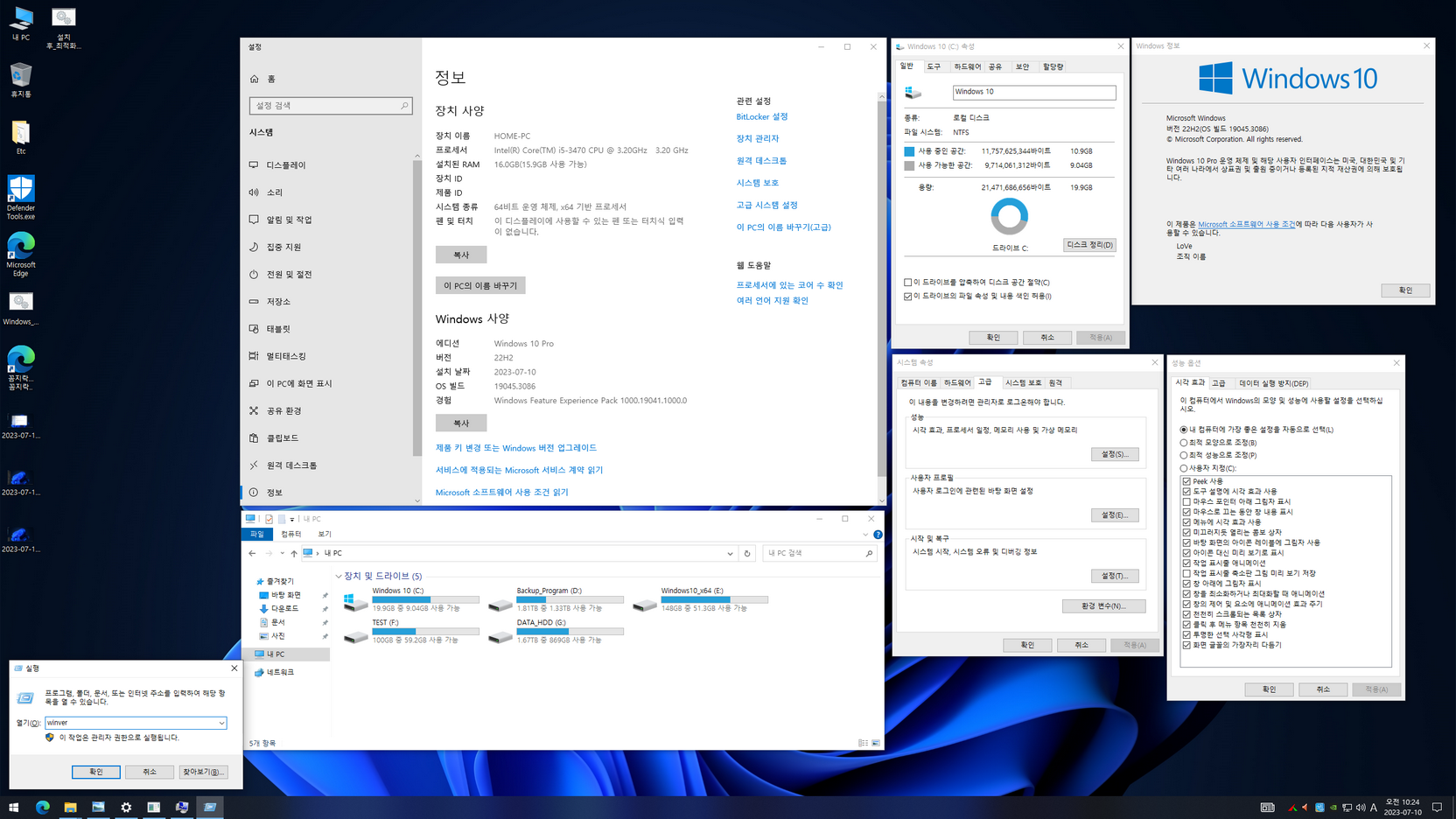Toggle 마우스 포인터 아래 그림자 표시 checkbox
The width and height of the screenshot is (1456, 819).
[1186, 501]
